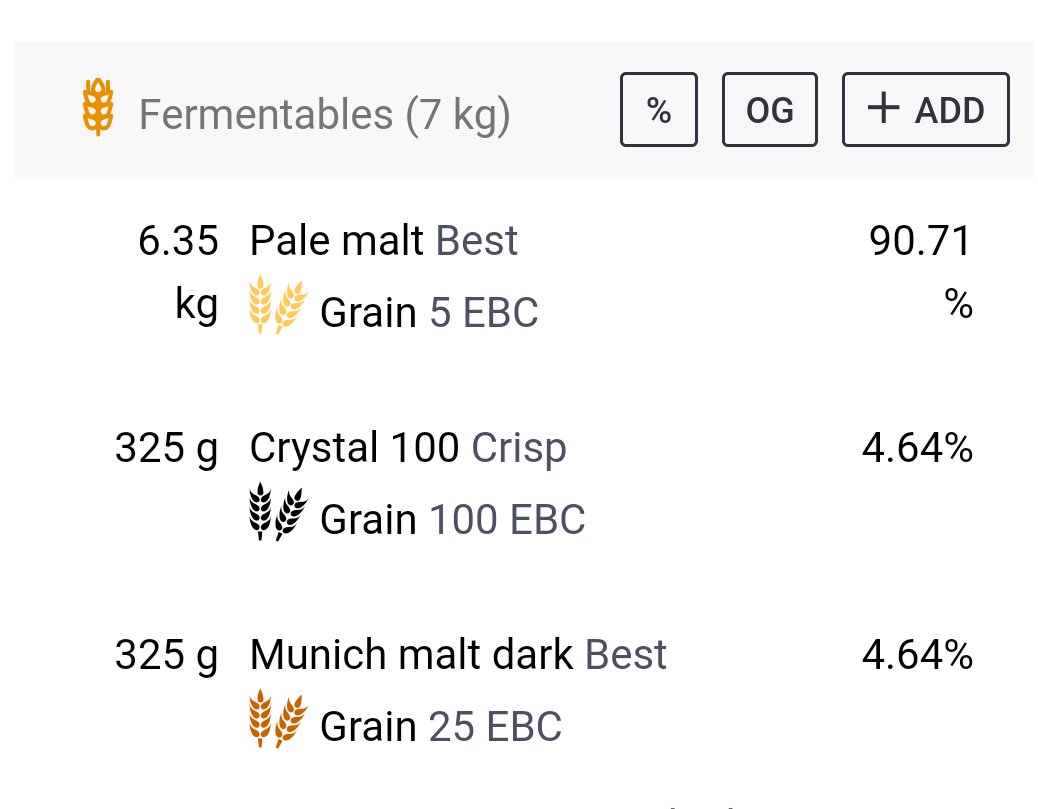Click Munich malt's 4.64% share

coord(918,655)
